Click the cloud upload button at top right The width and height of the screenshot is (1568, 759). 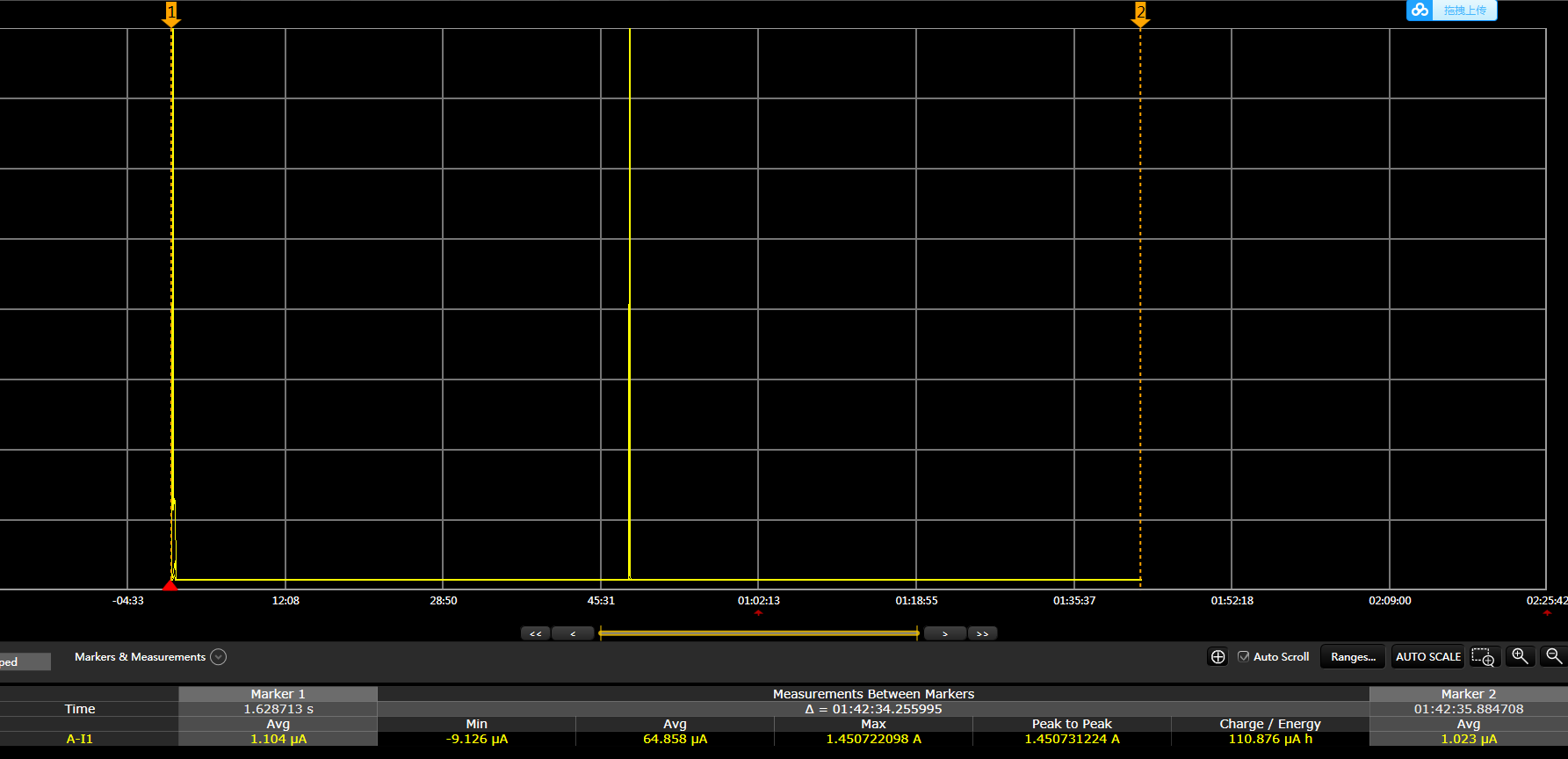pyautogui.click(x=1451, y=11)
